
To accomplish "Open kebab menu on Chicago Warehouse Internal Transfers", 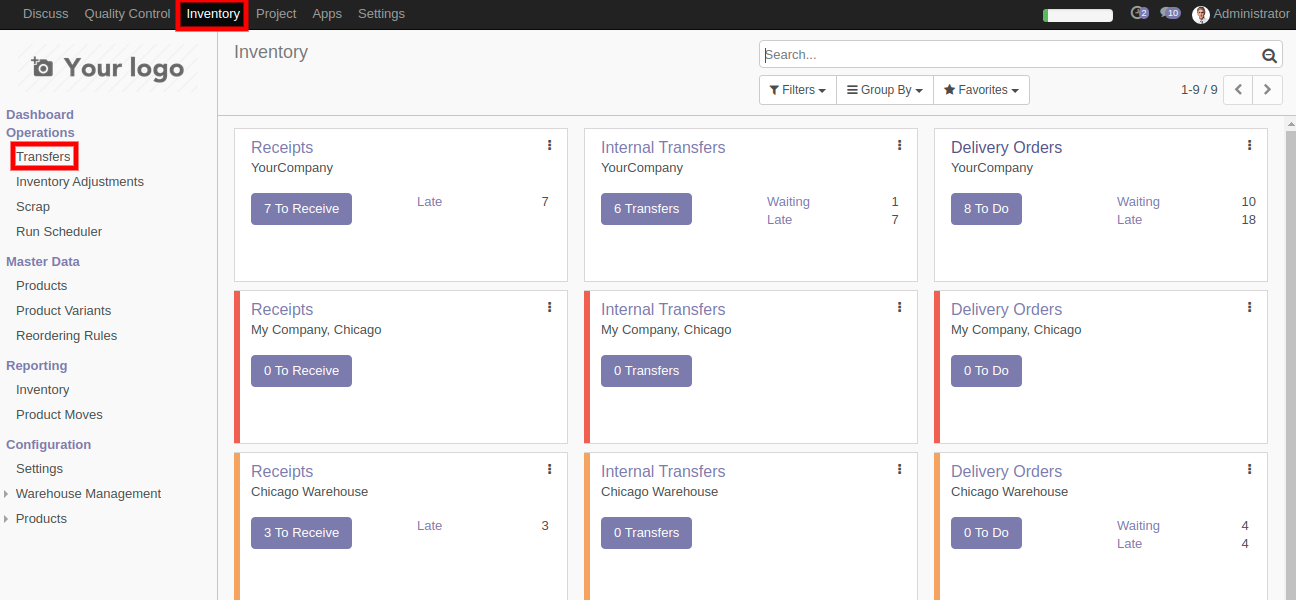I will (x=899, y=470).
